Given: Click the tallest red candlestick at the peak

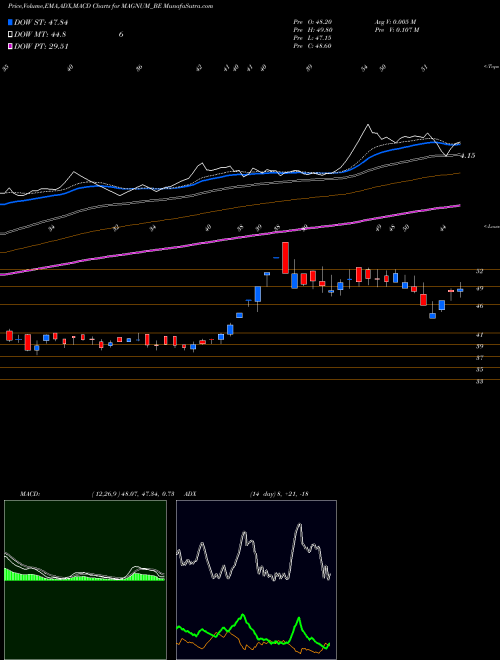Looking at the screenshot, I should pyautogui.click(x=285, y=258).
